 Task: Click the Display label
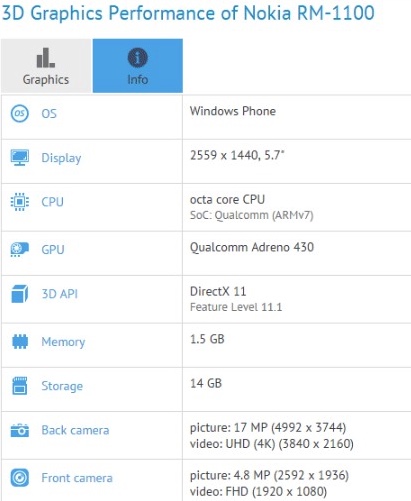pos(61,158)
